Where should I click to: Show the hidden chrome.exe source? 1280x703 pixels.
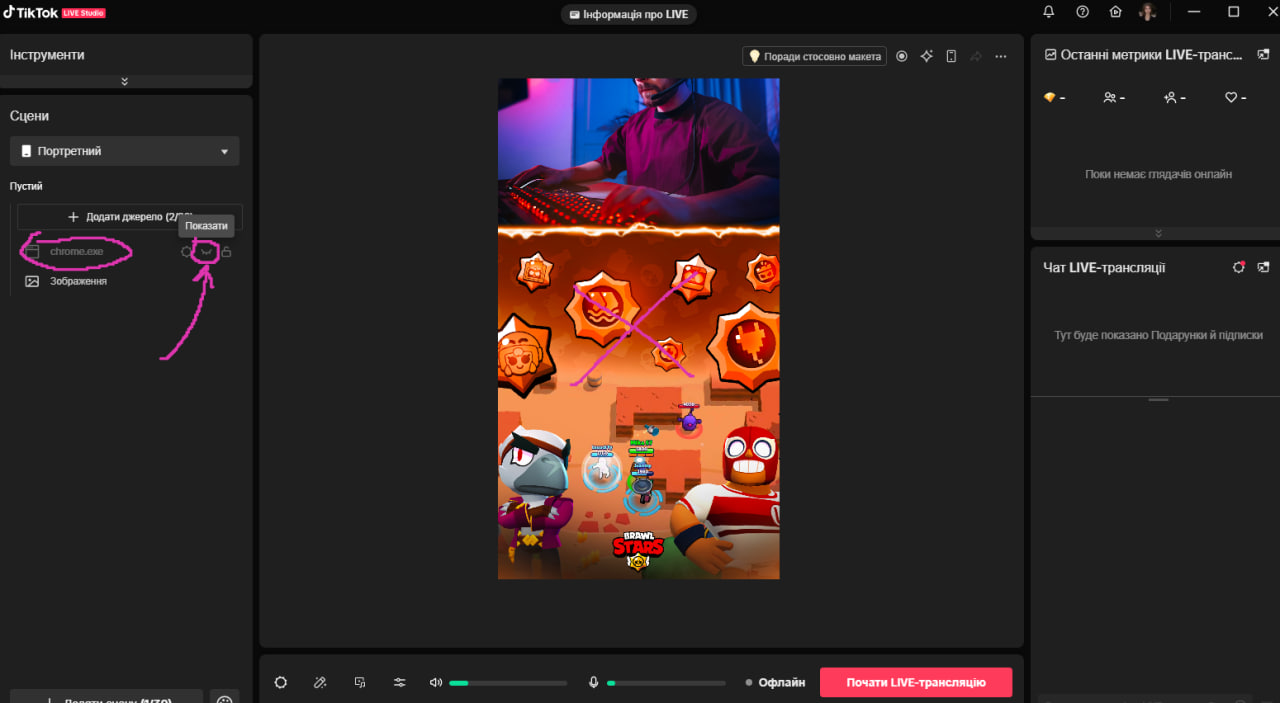tap(206, 252)
